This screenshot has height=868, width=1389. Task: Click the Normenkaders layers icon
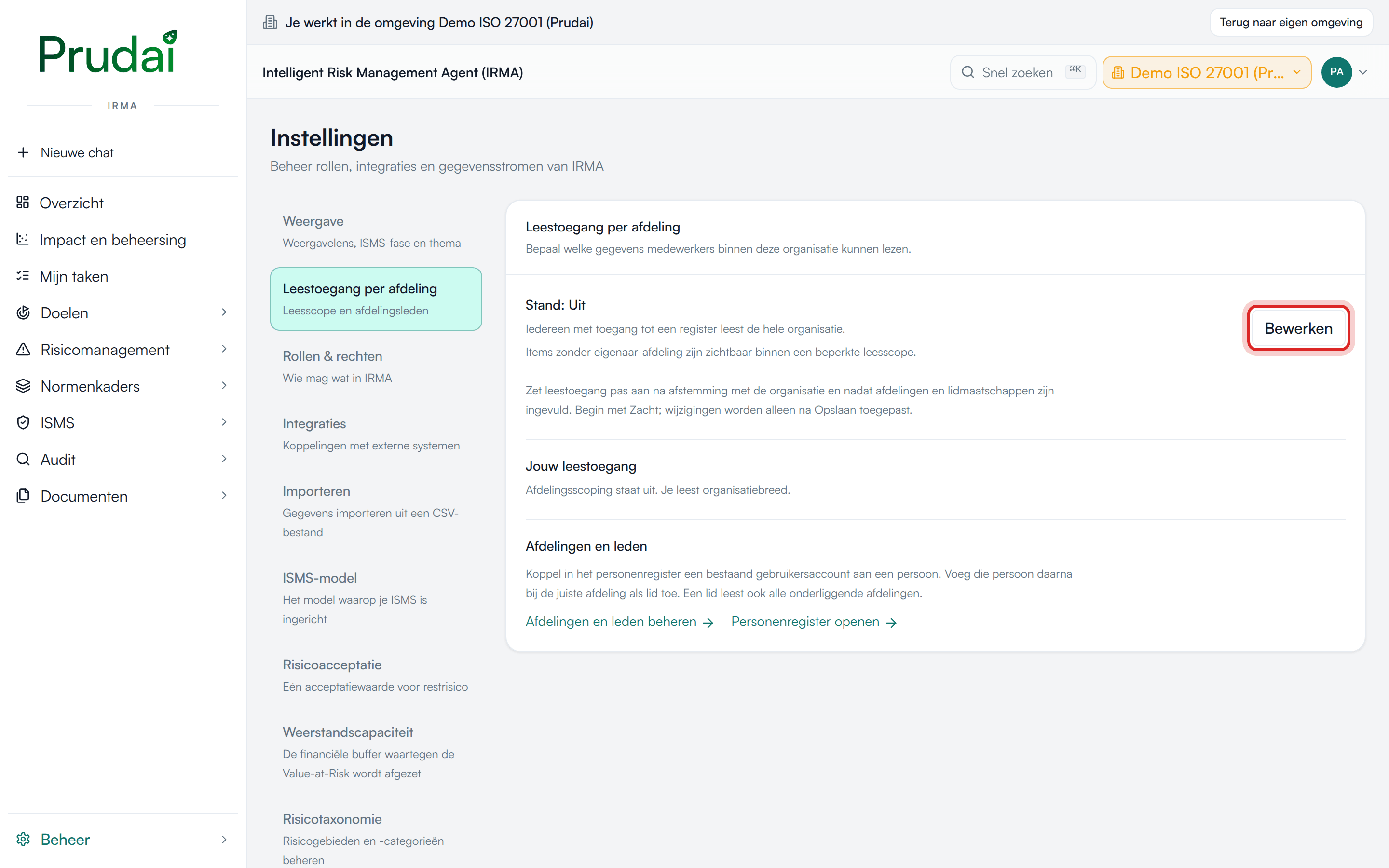coord(23,386)
